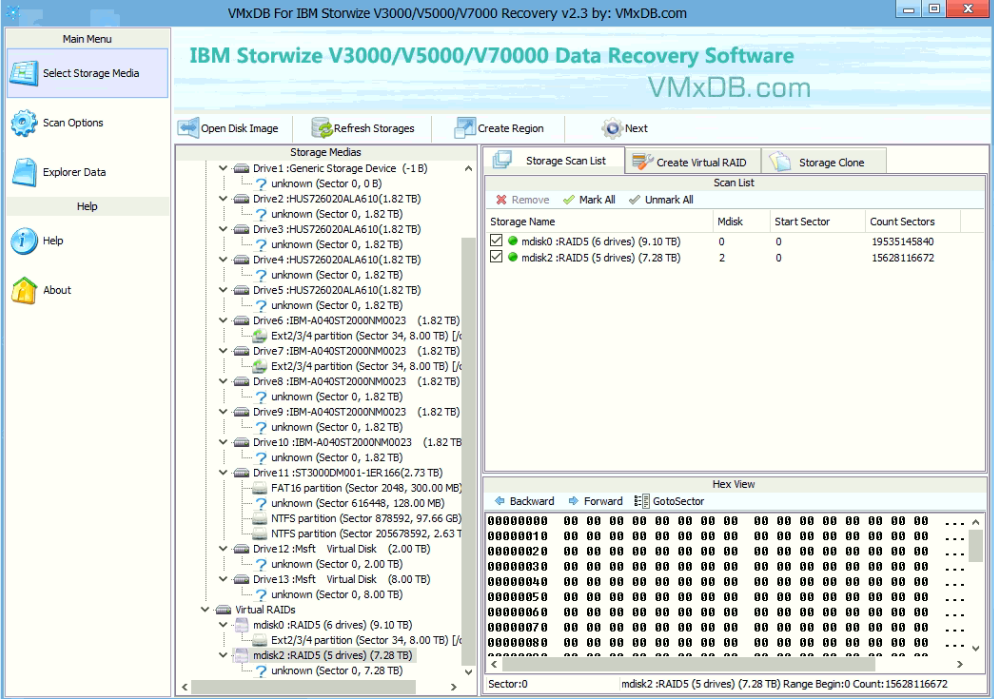Click the Unmark All checkmark icon

click(x=634, y=200)
